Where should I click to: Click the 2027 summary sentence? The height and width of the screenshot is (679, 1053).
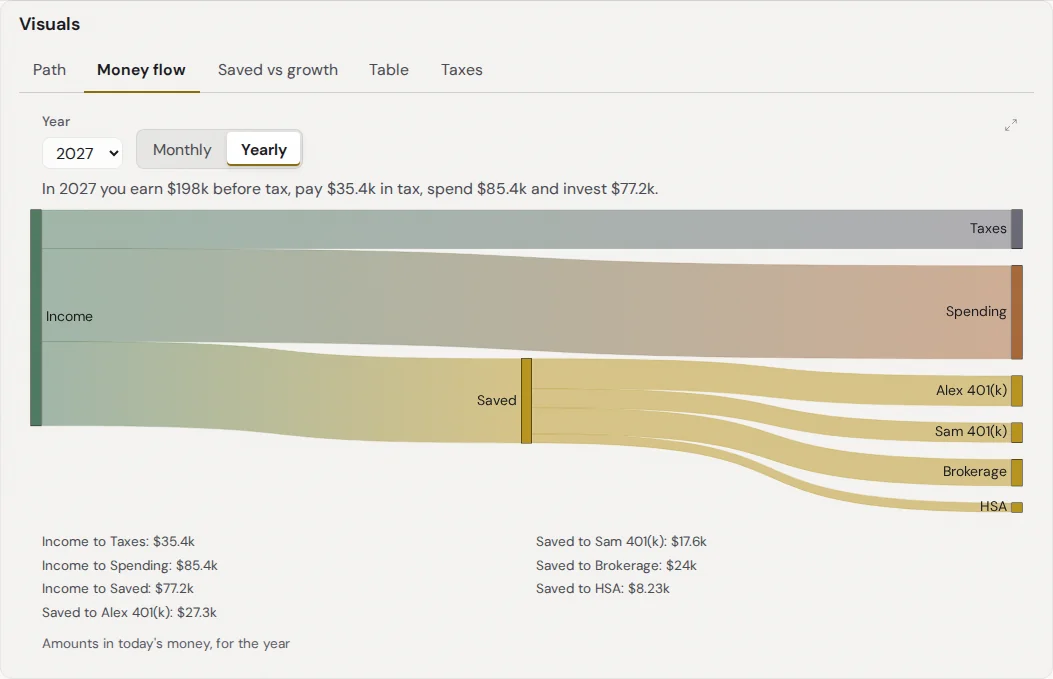350,189
